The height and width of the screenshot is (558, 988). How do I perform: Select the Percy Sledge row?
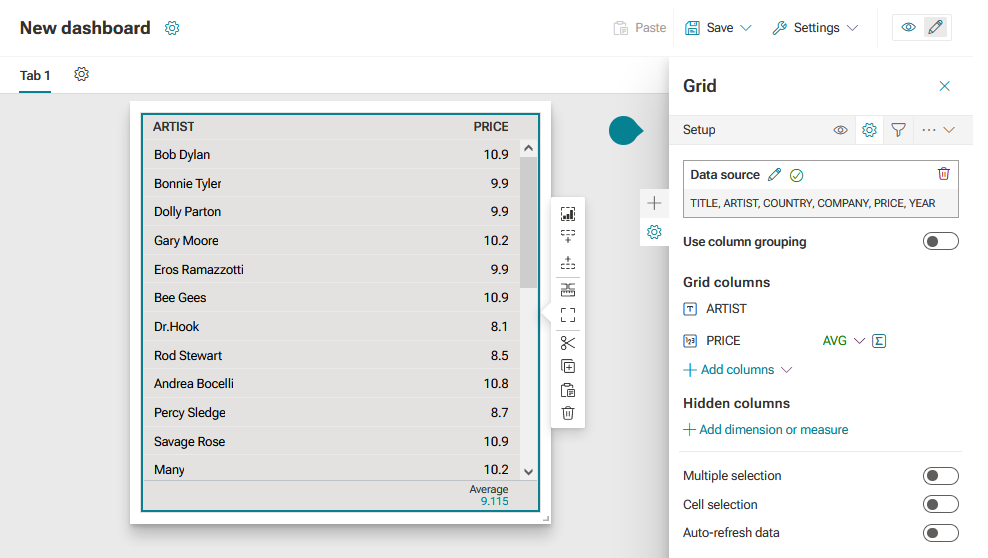pos(331,413)
